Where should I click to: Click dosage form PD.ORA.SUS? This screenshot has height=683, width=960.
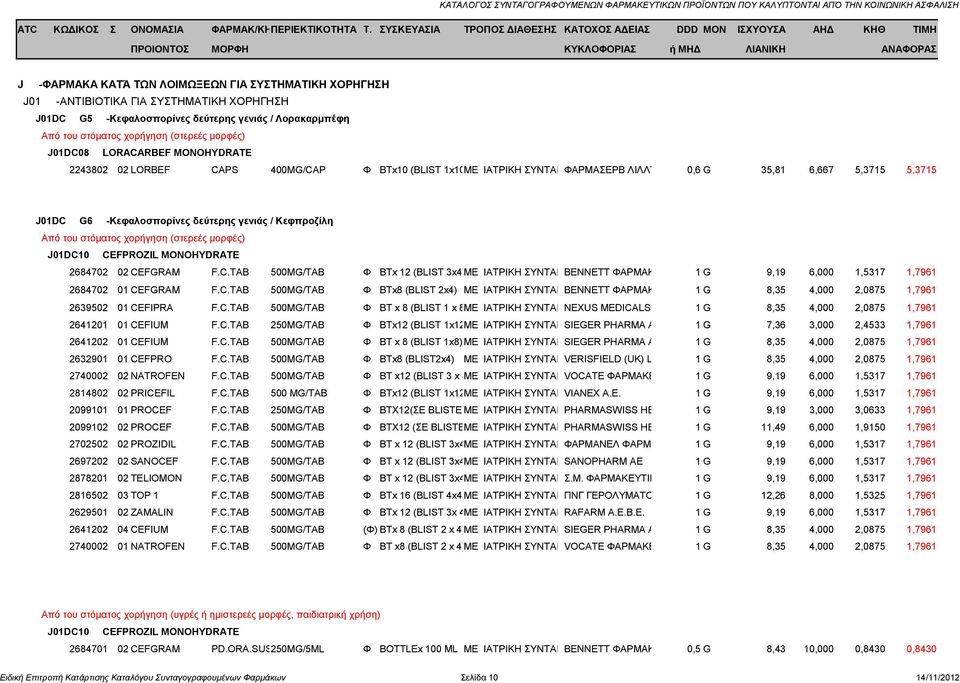[240, 649]
